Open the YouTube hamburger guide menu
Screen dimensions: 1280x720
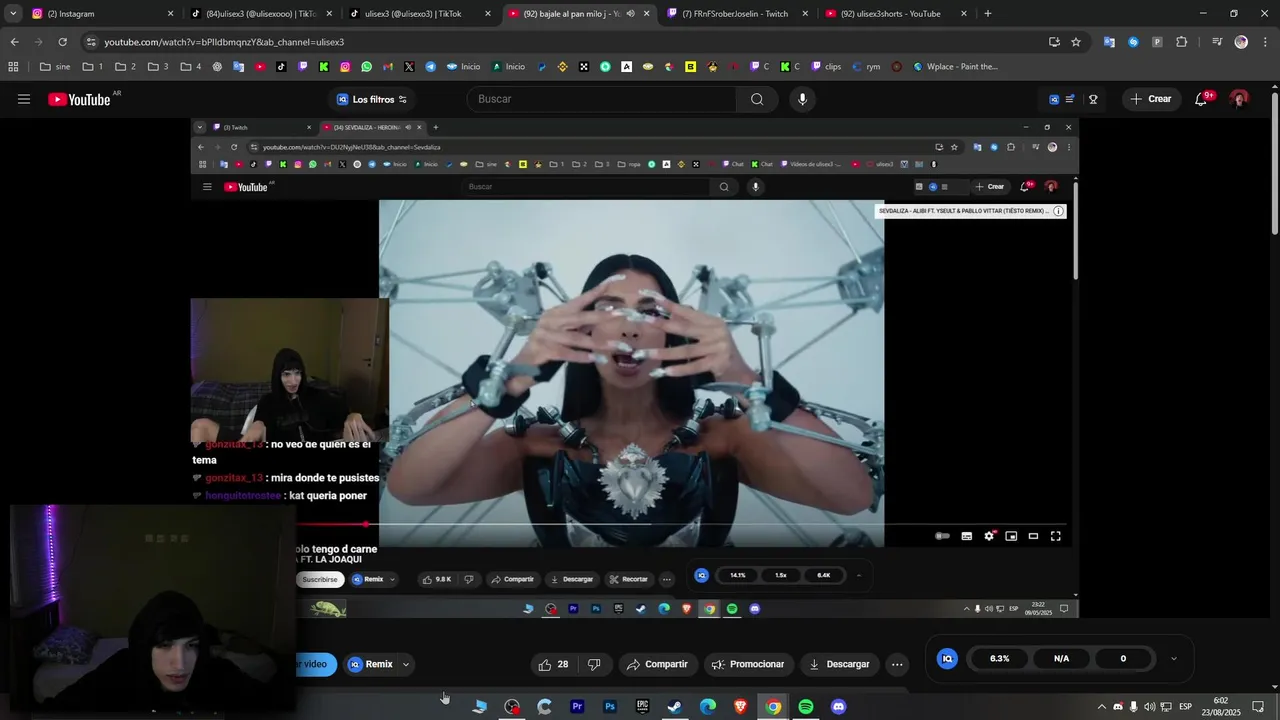click(24, 99)
